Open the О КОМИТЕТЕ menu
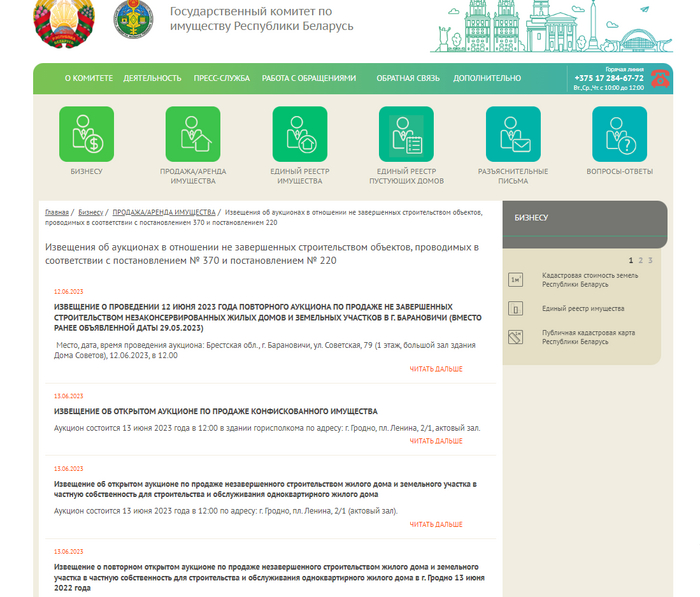The width and height of the screenshot is (700, 597). pyautogui.click(x=89, y=78)
